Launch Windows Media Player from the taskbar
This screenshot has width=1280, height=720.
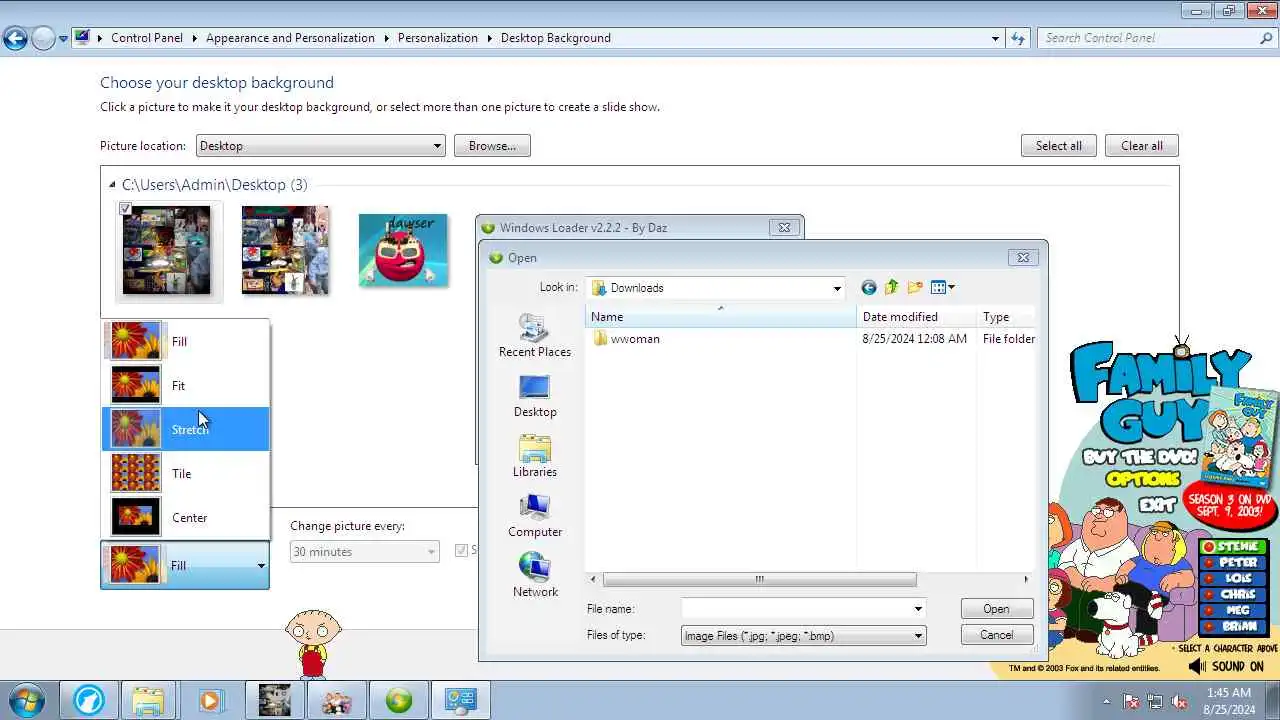coord(210,701)
